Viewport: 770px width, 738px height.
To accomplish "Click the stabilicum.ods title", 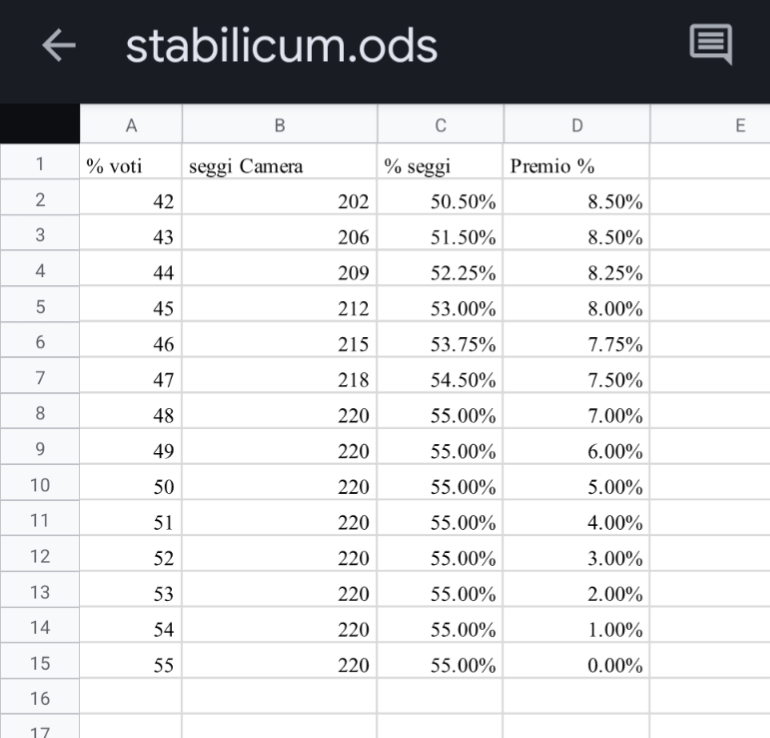I will click(x=281, y=46).
